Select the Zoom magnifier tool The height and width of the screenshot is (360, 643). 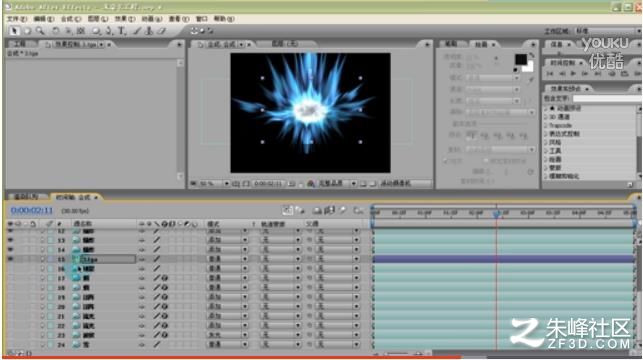[40, 31]
